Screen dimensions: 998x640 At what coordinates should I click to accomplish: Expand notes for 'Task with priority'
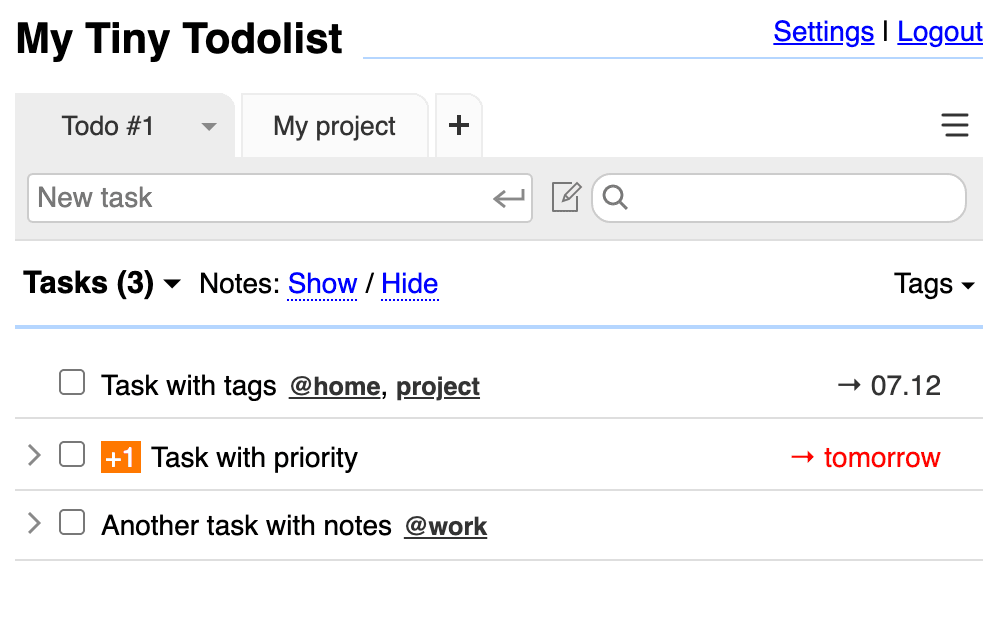tap(34, 456)
